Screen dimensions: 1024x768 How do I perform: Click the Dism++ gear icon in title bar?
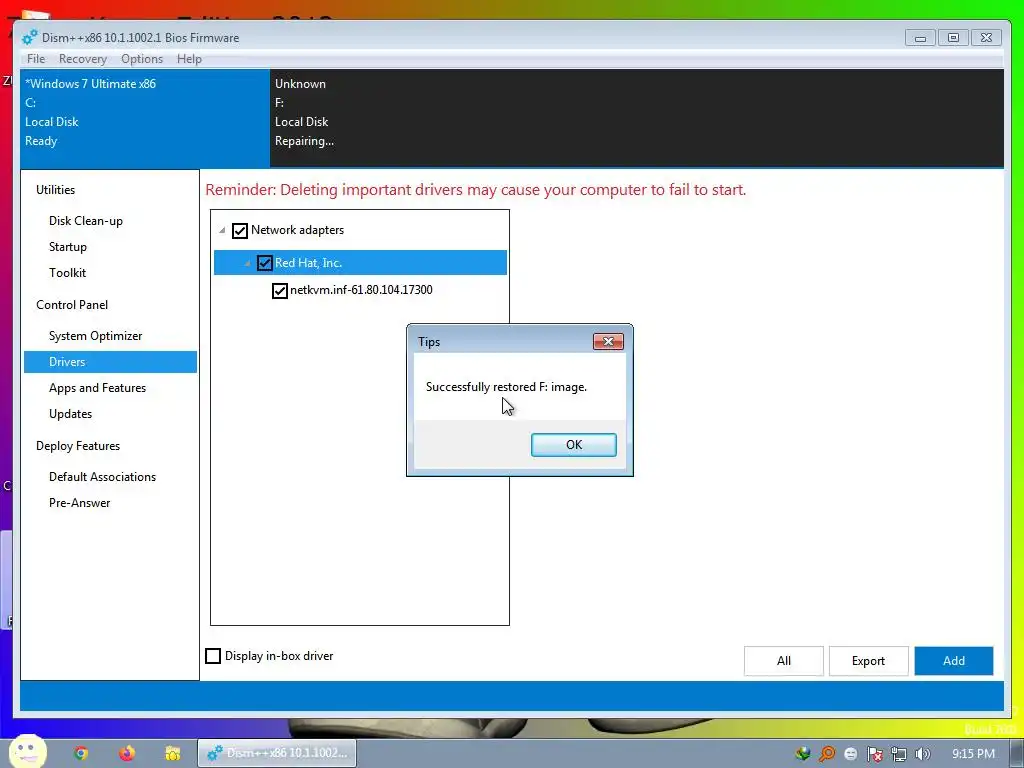tap(30, 38)
